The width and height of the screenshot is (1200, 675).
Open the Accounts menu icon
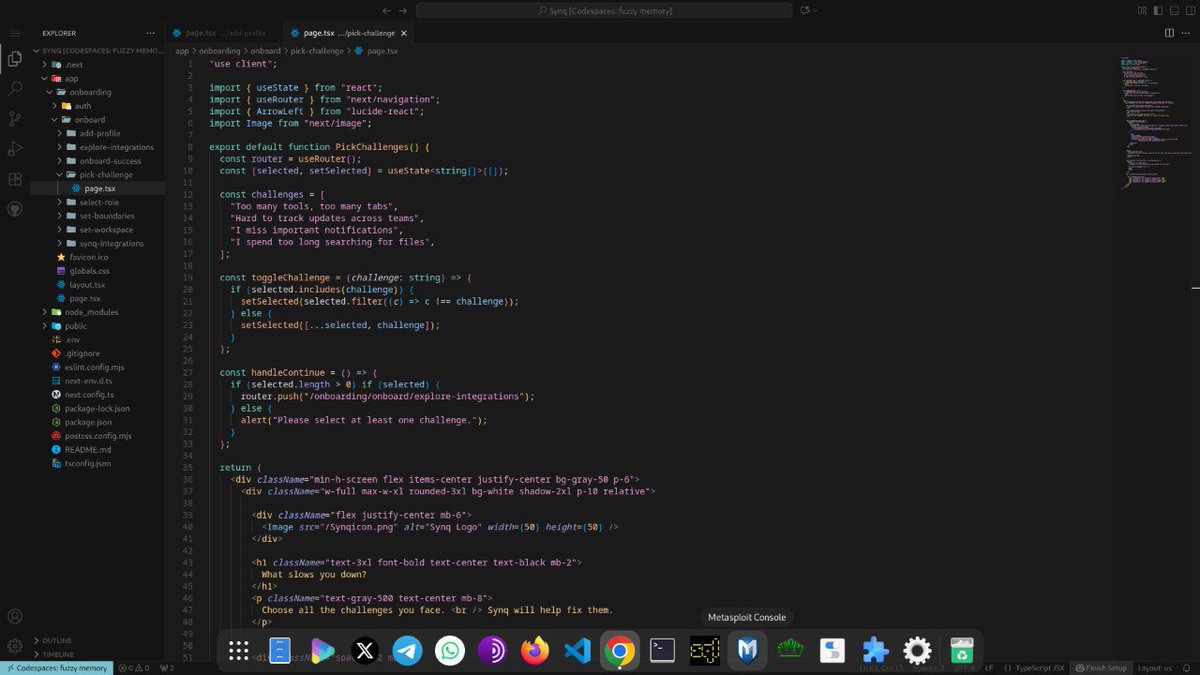(15, 617)
